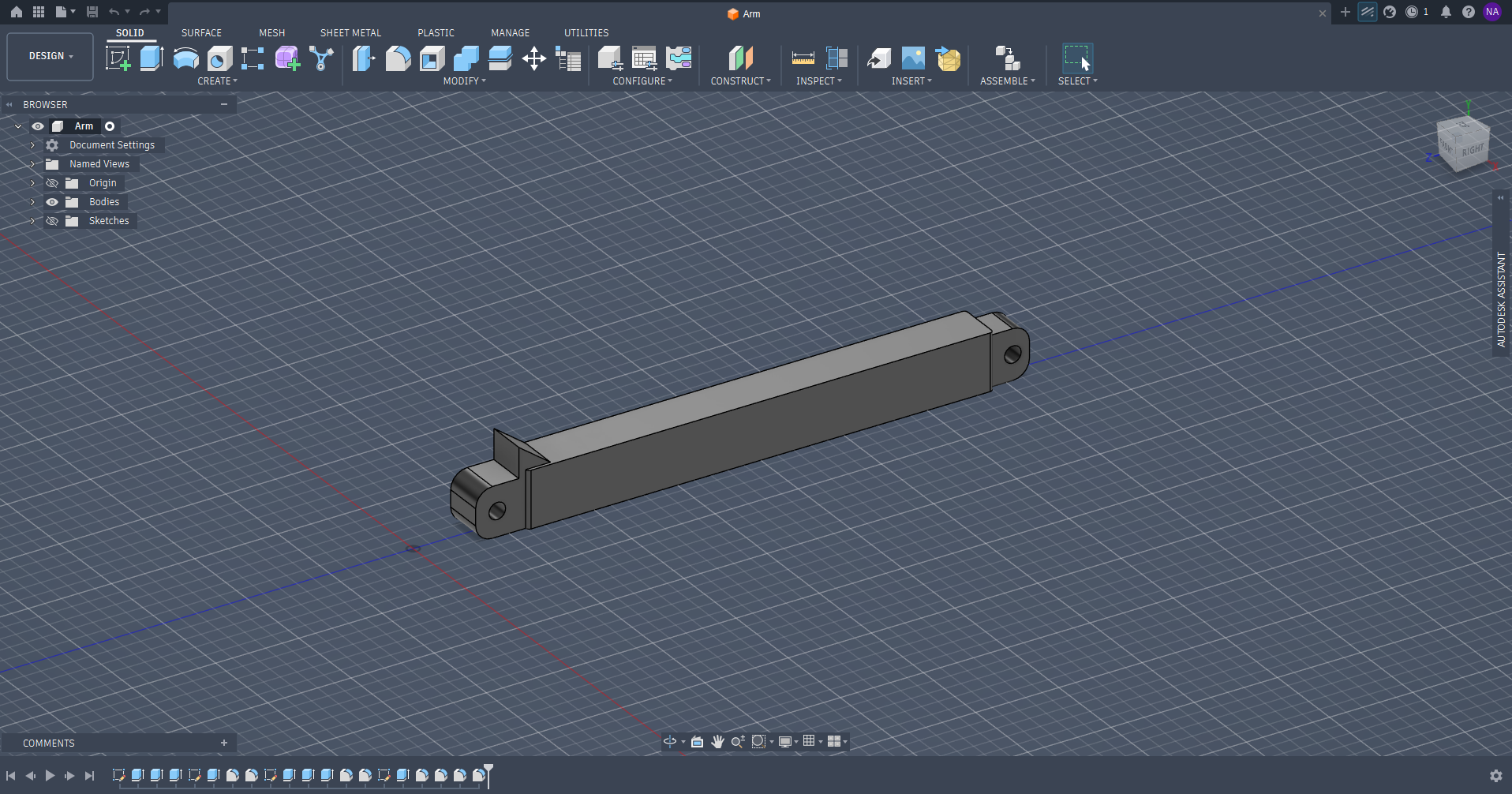Click the Home icon in title bar

click(x=16, y=12)
